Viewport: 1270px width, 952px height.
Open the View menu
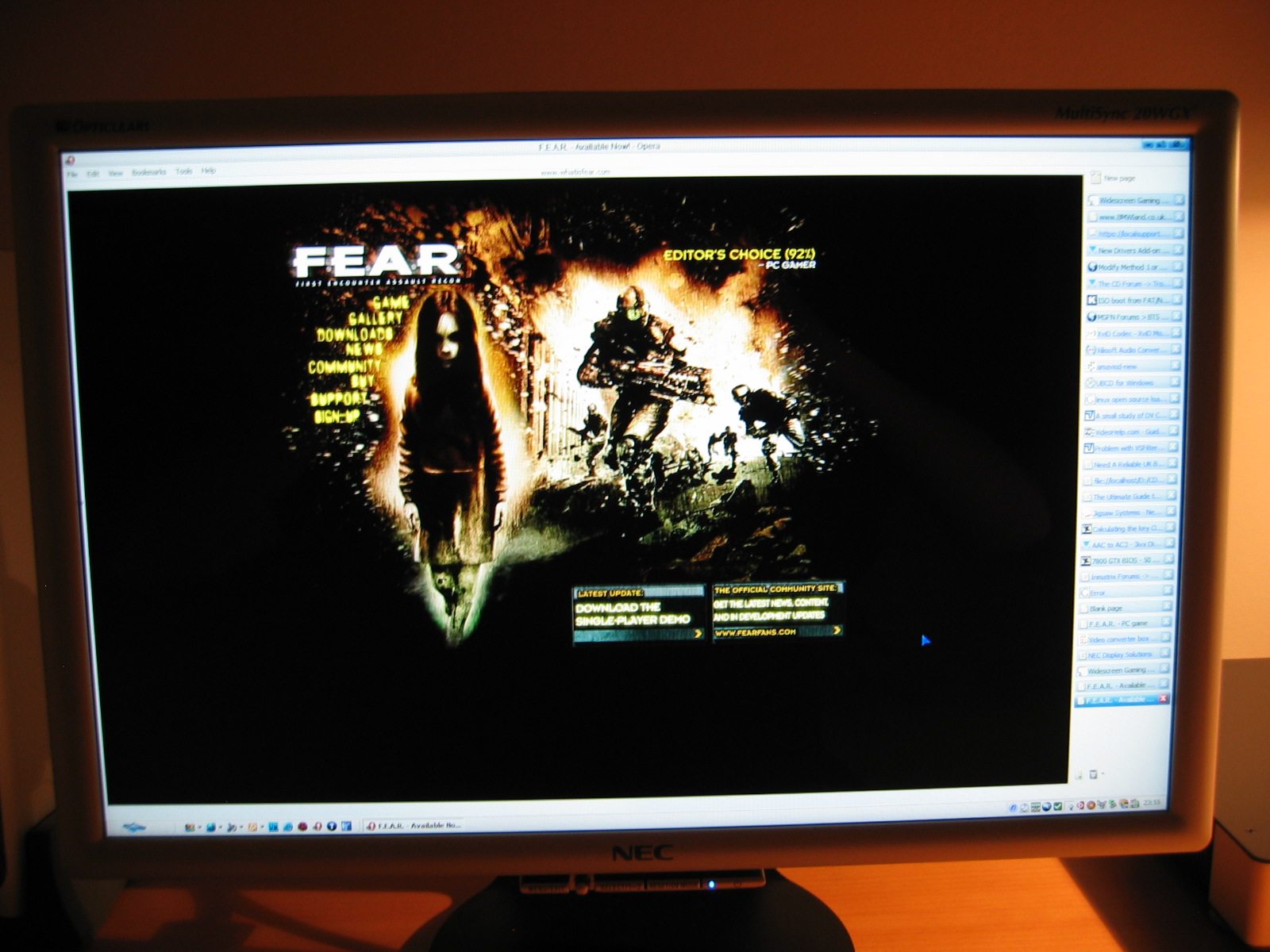click(116, 173)
